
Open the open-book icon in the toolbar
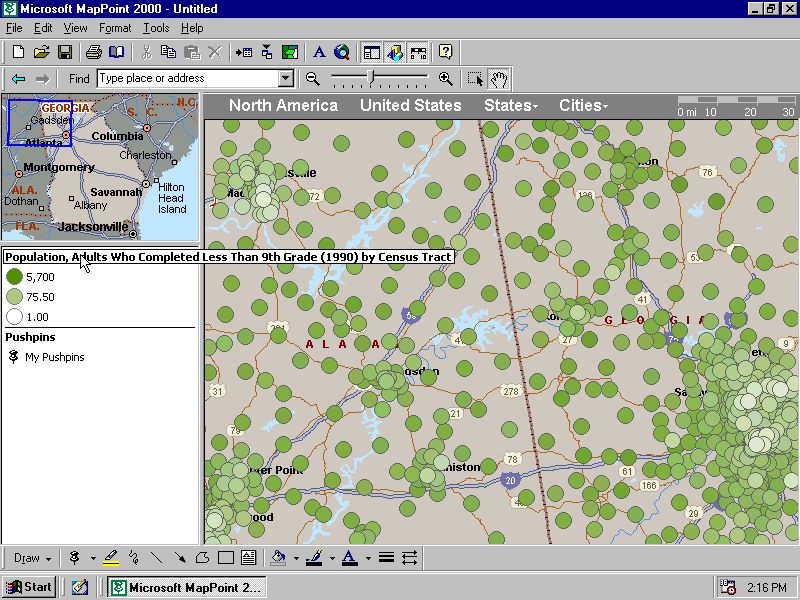116,52
